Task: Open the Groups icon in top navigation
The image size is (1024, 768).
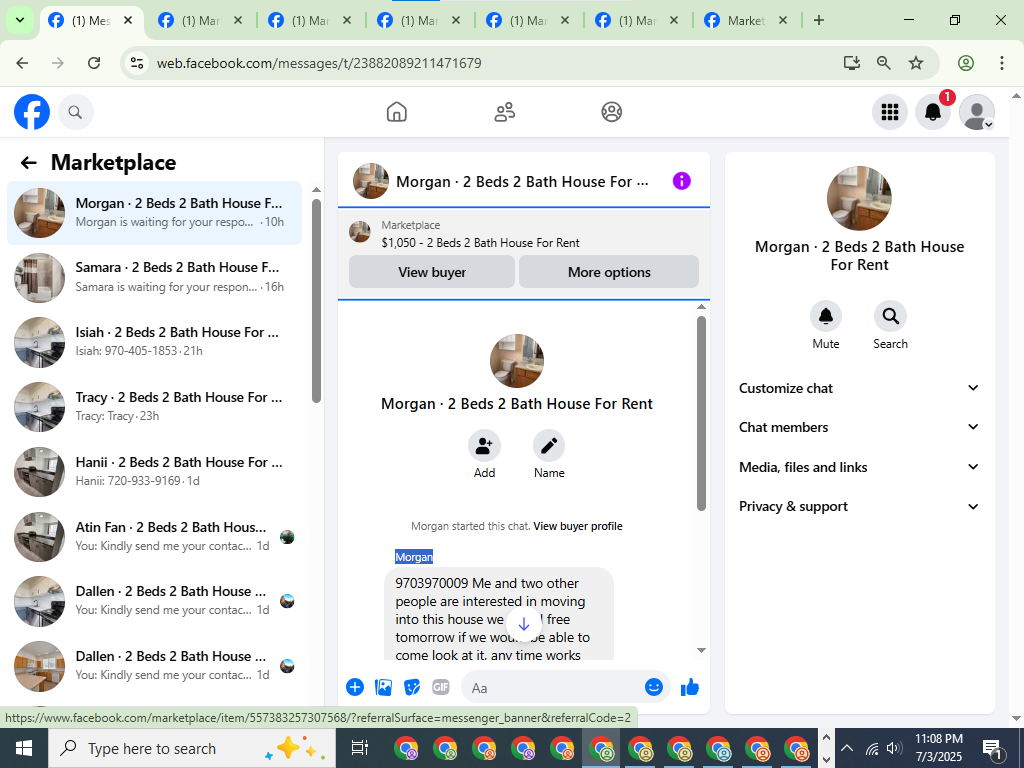Action: [611, 112]
